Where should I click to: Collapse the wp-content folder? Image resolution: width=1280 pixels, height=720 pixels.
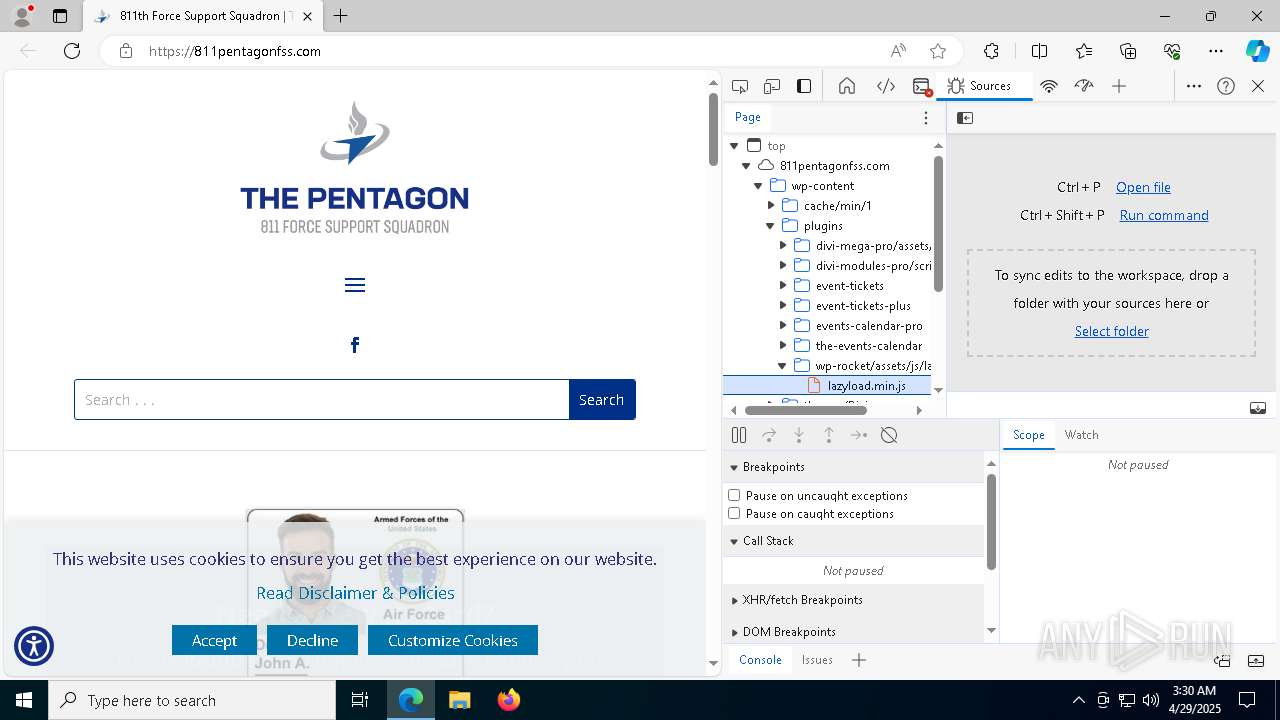pos(758,186)
